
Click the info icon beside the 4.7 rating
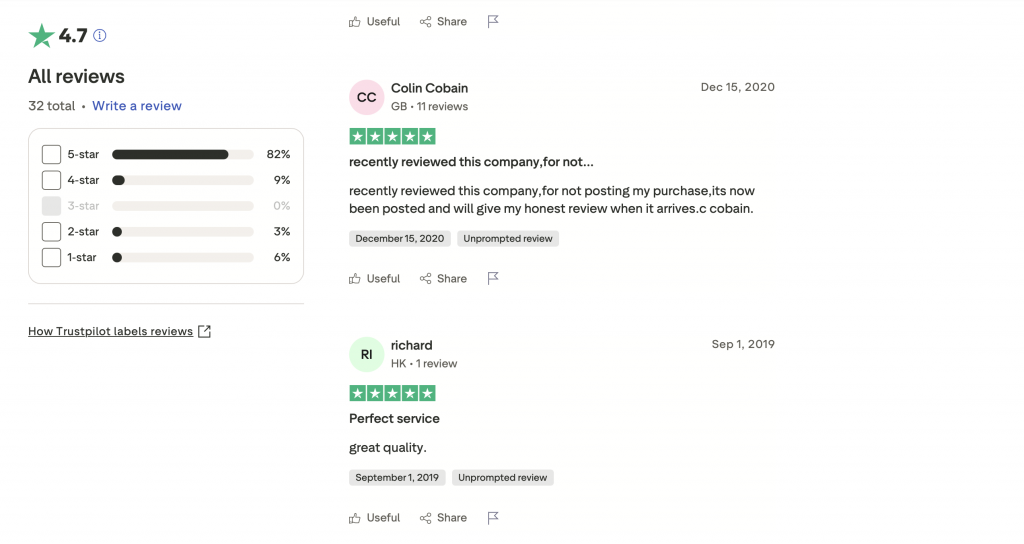(100, 36)
